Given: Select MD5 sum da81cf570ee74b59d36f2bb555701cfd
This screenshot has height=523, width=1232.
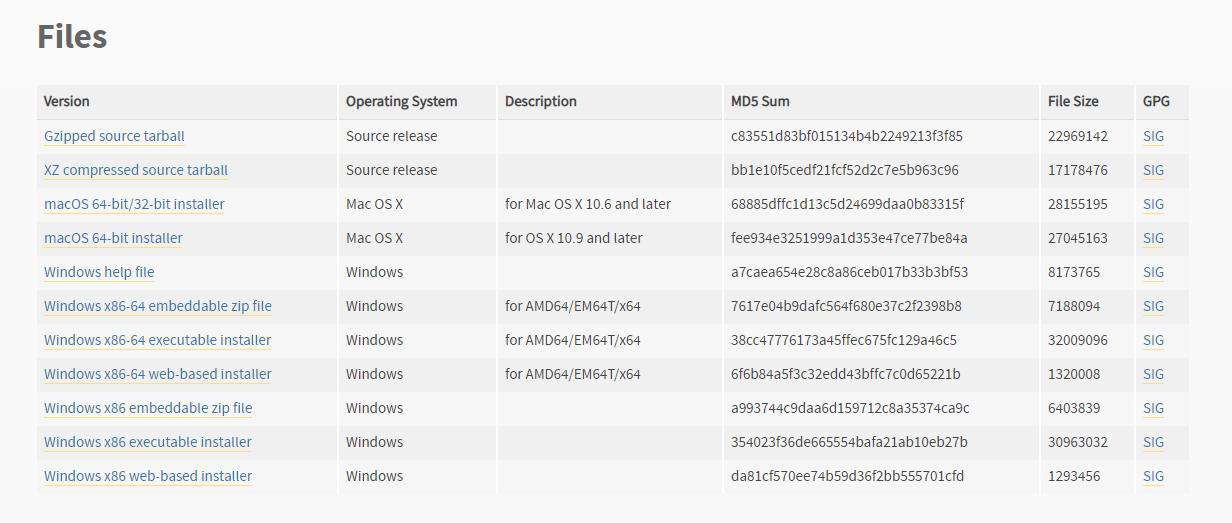Looking at the screenshot, I should tap(848, 476).
